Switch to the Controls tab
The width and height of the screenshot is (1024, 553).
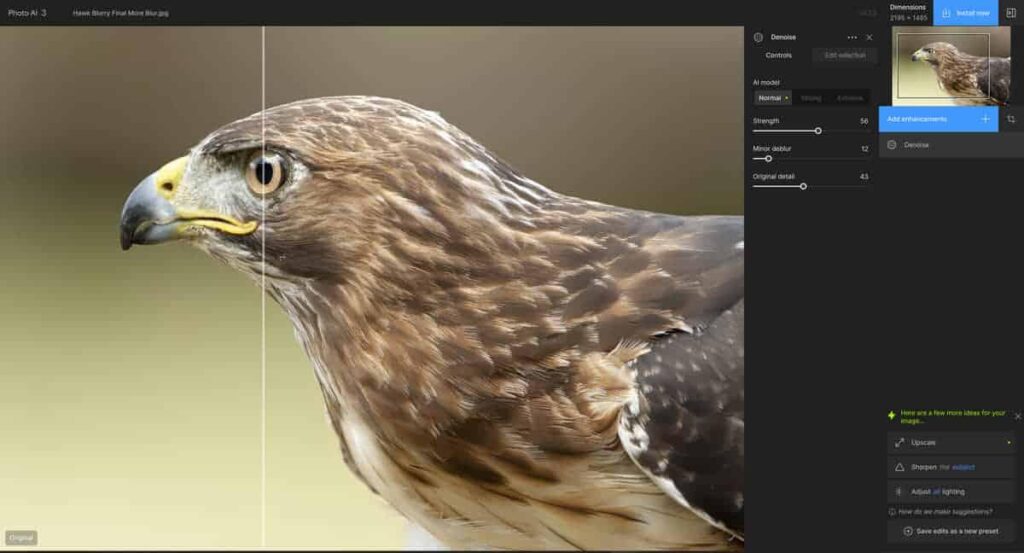coord(778,55)
